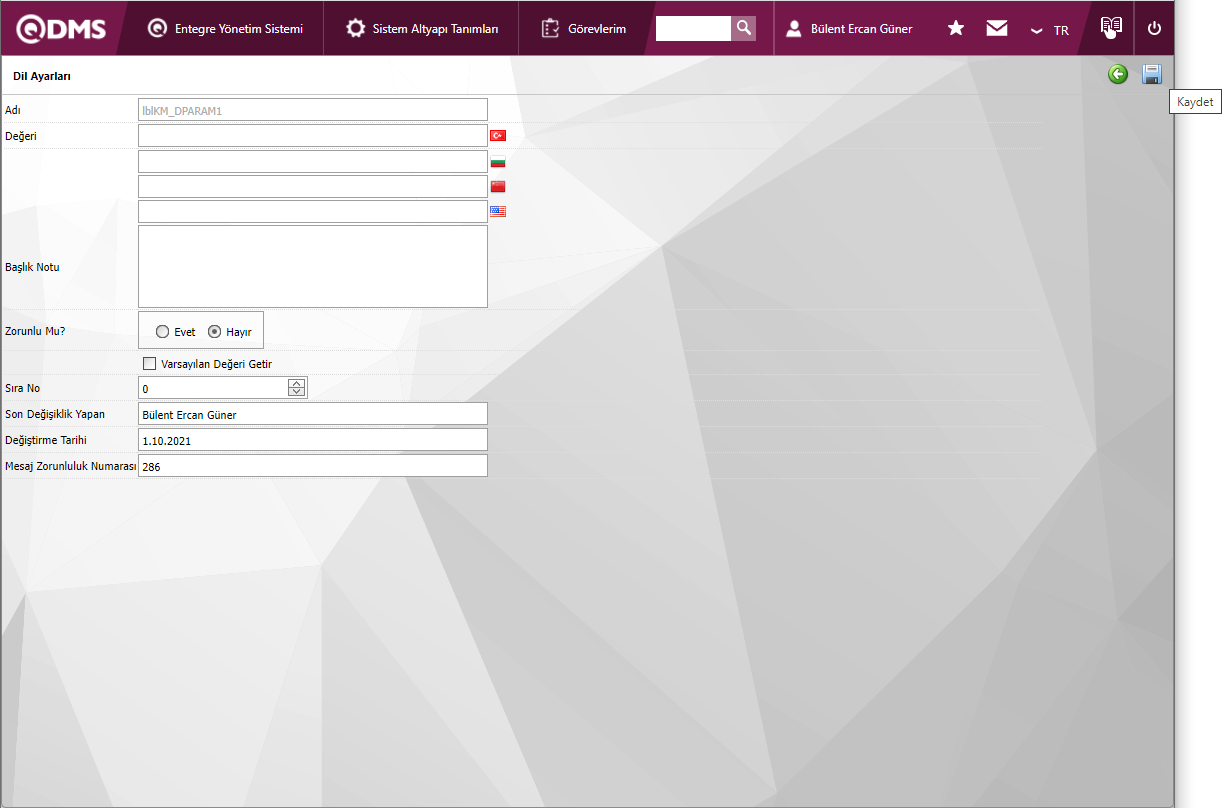Click the Chinese flag value field
Screen dimensions: 1226x808
(313, 186)
